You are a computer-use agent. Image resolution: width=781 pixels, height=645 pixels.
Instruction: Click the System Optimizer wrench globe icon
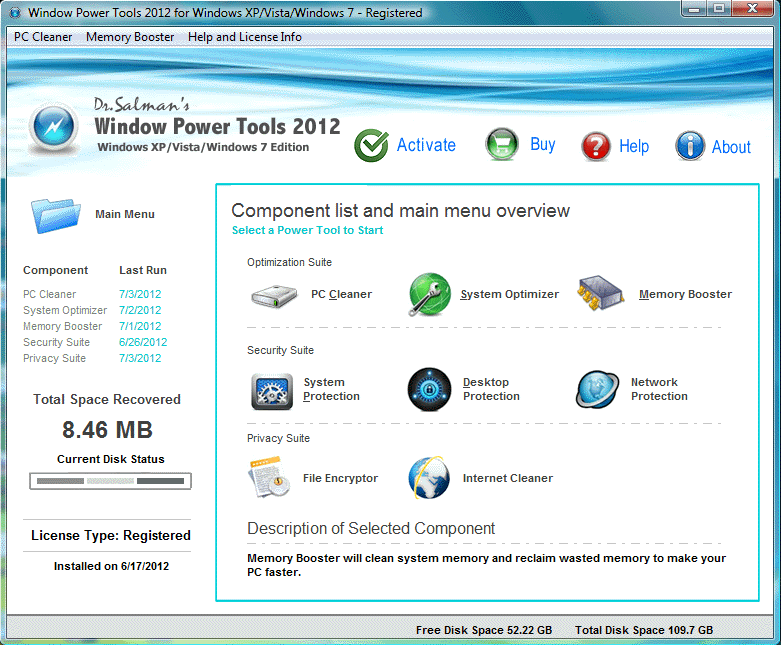pyautogui.click(x=429, y=294)
